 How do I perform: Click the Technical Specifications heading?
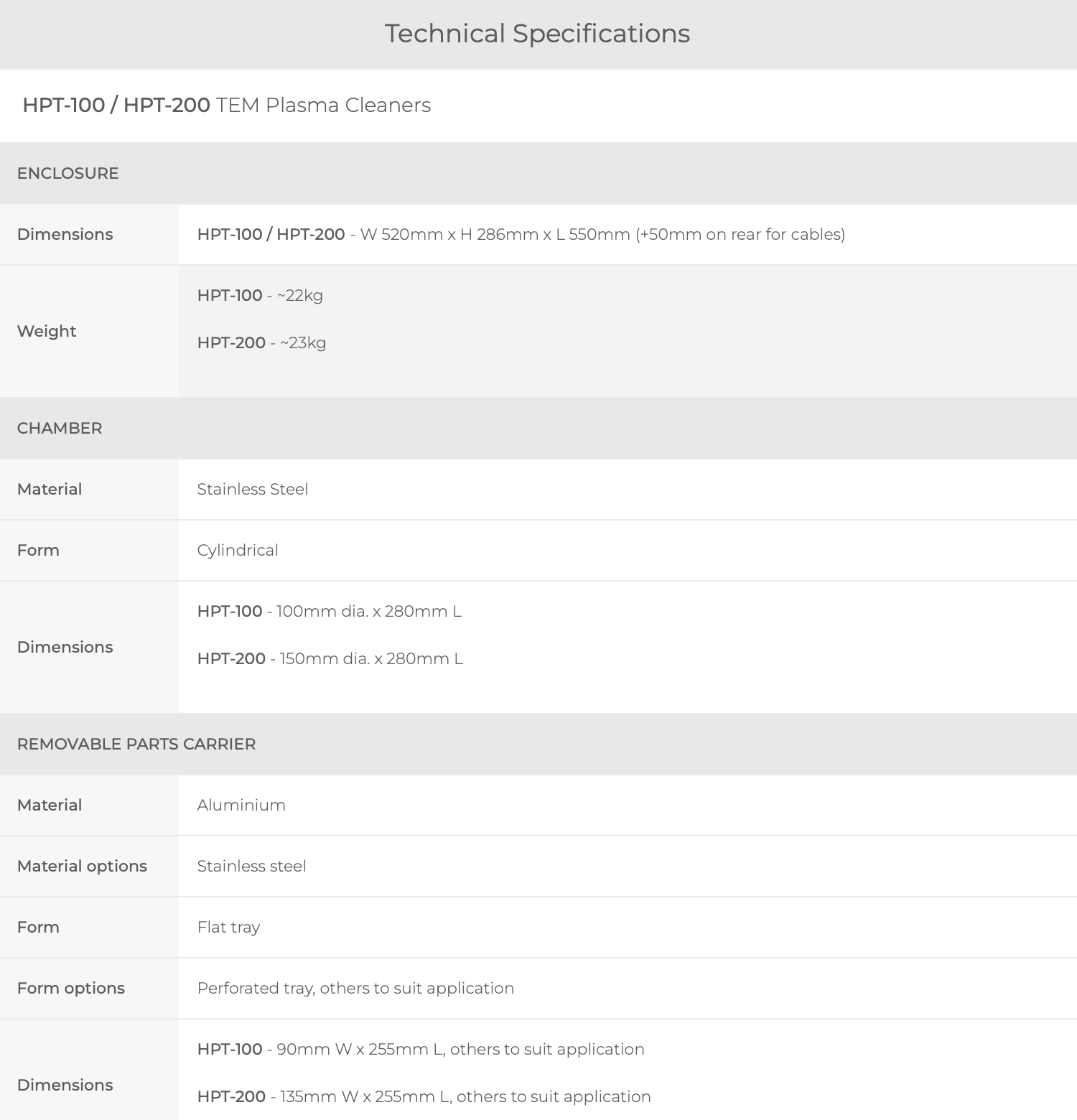(537, 34)
